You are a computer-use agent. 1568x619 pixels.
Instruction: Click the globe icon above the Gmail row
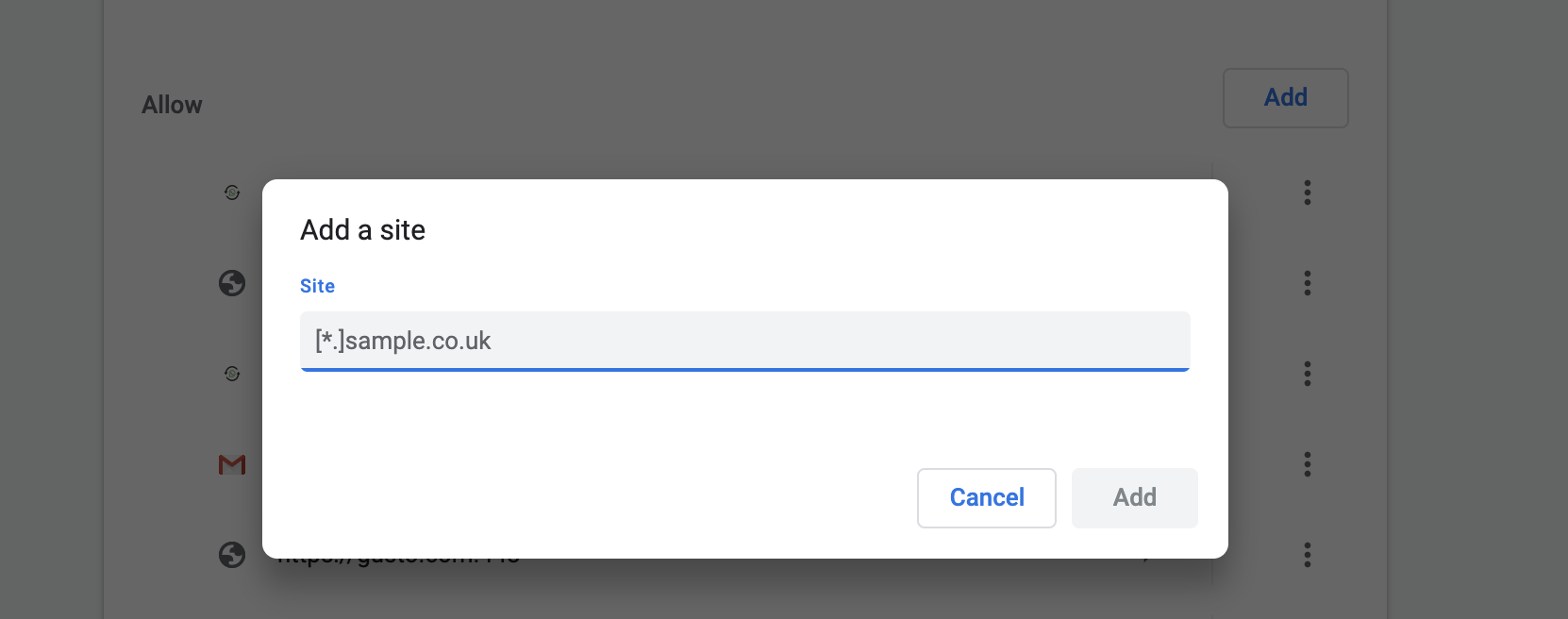click(232, 283)
